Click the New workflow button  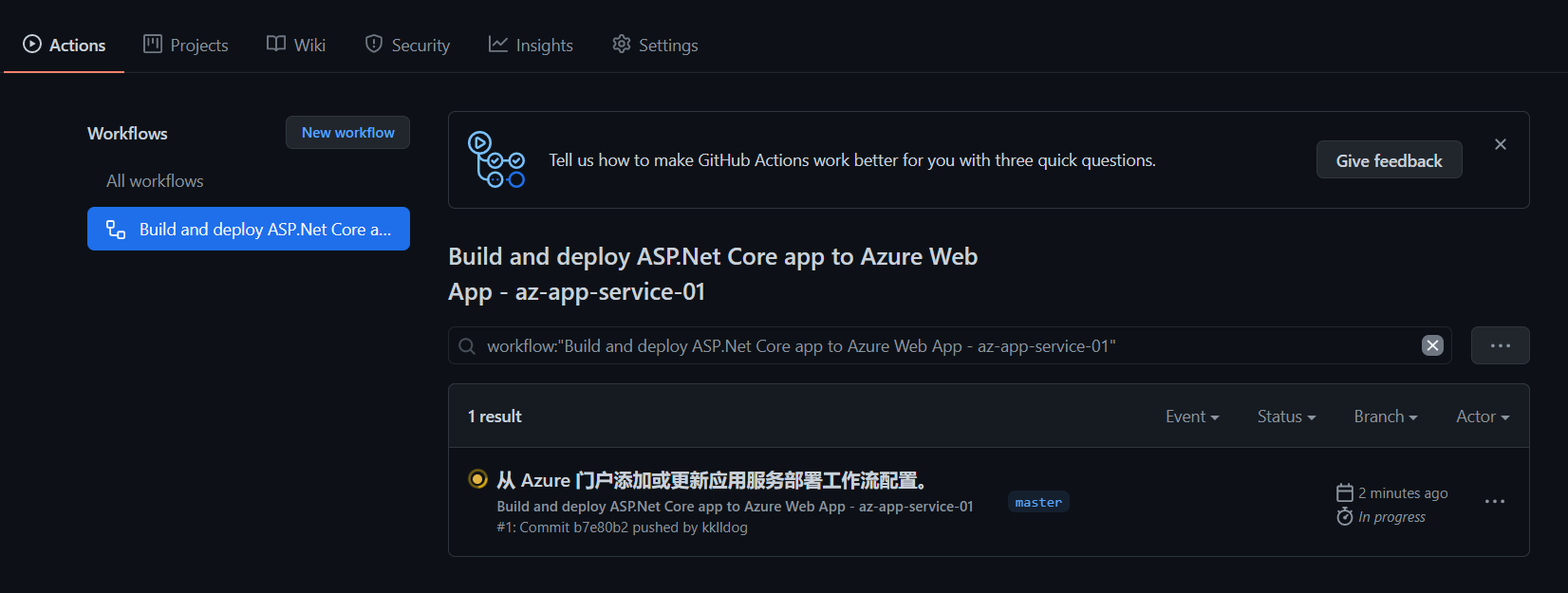pyautogui.click(x=347, y=133)
